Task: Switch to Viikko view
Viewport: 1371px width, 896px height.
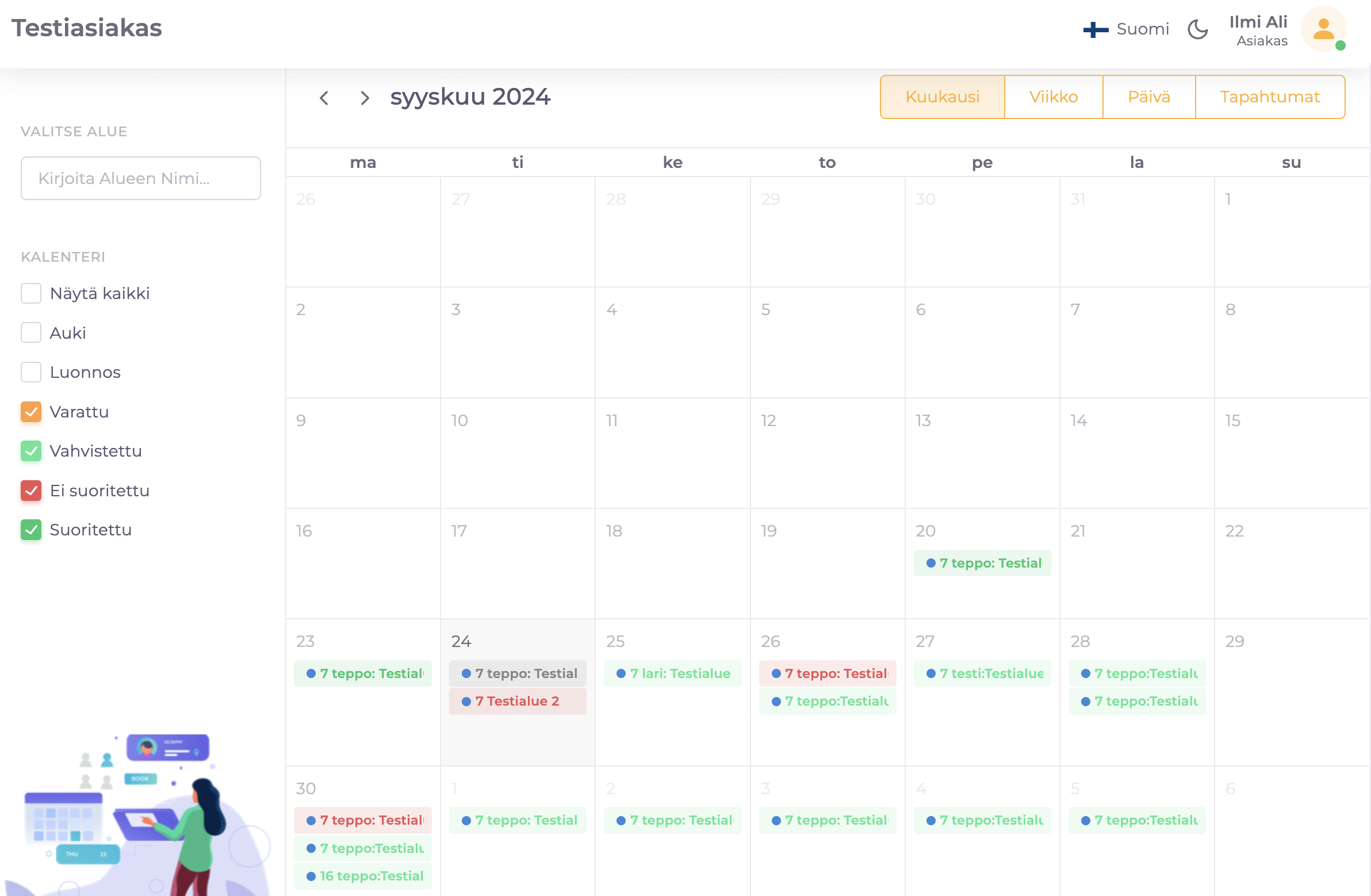Action: click(1053, 97)
